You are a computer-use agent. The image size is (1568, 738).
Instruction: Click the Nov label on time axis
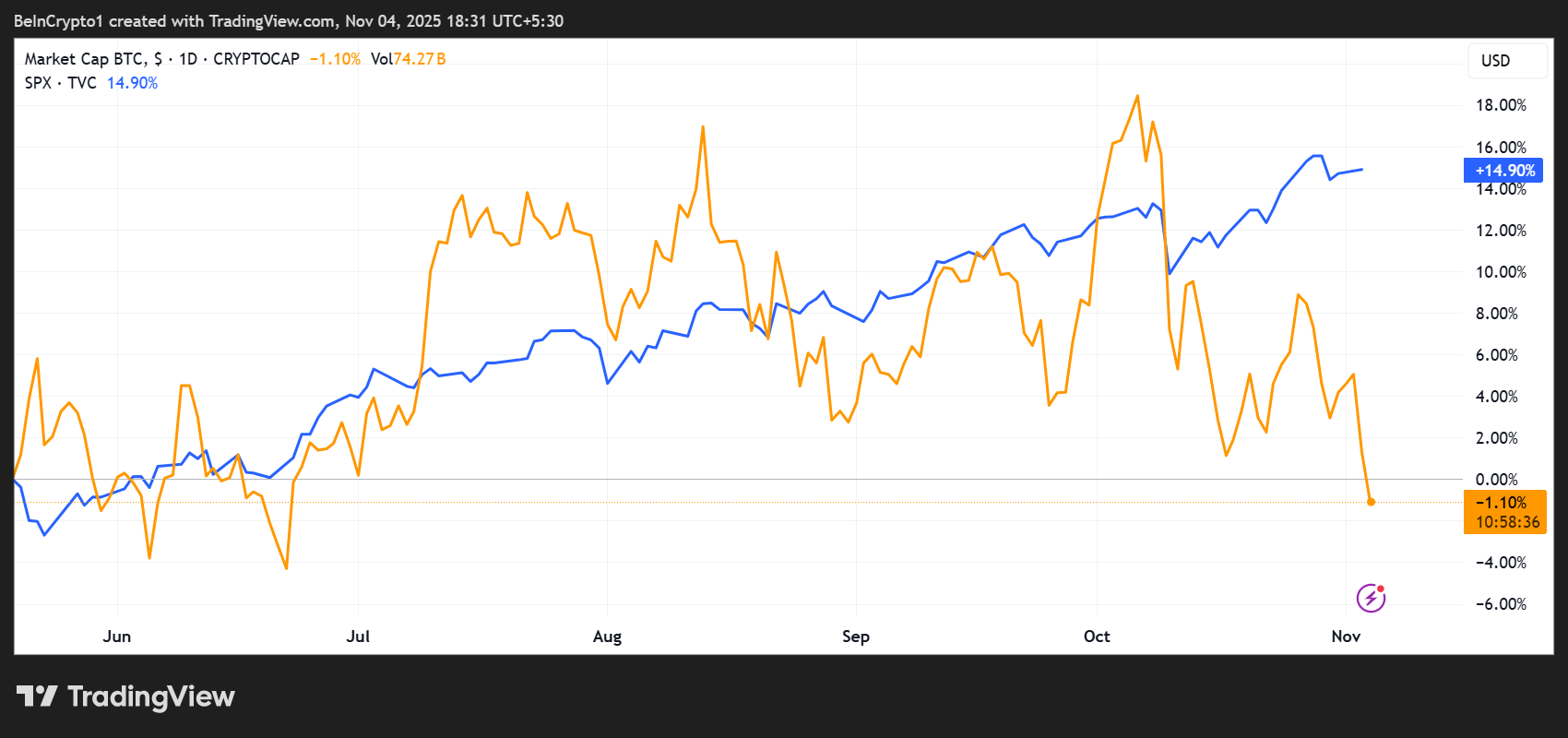[x=1346, y=637]
